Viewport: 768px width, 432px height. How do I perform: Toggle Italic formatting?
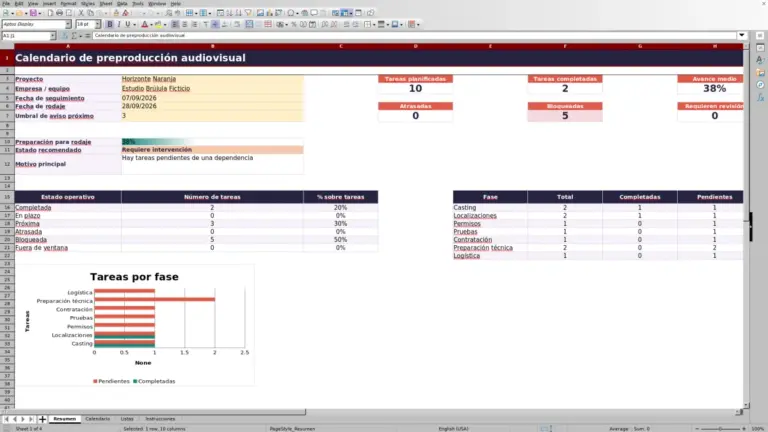click(119, 24)
